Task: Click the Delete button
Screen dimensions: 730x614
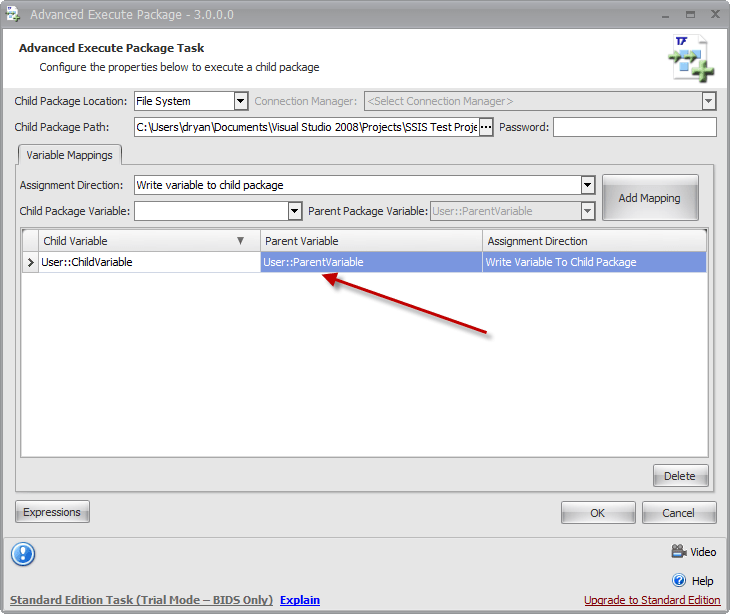Action: (x=680, y=476)
